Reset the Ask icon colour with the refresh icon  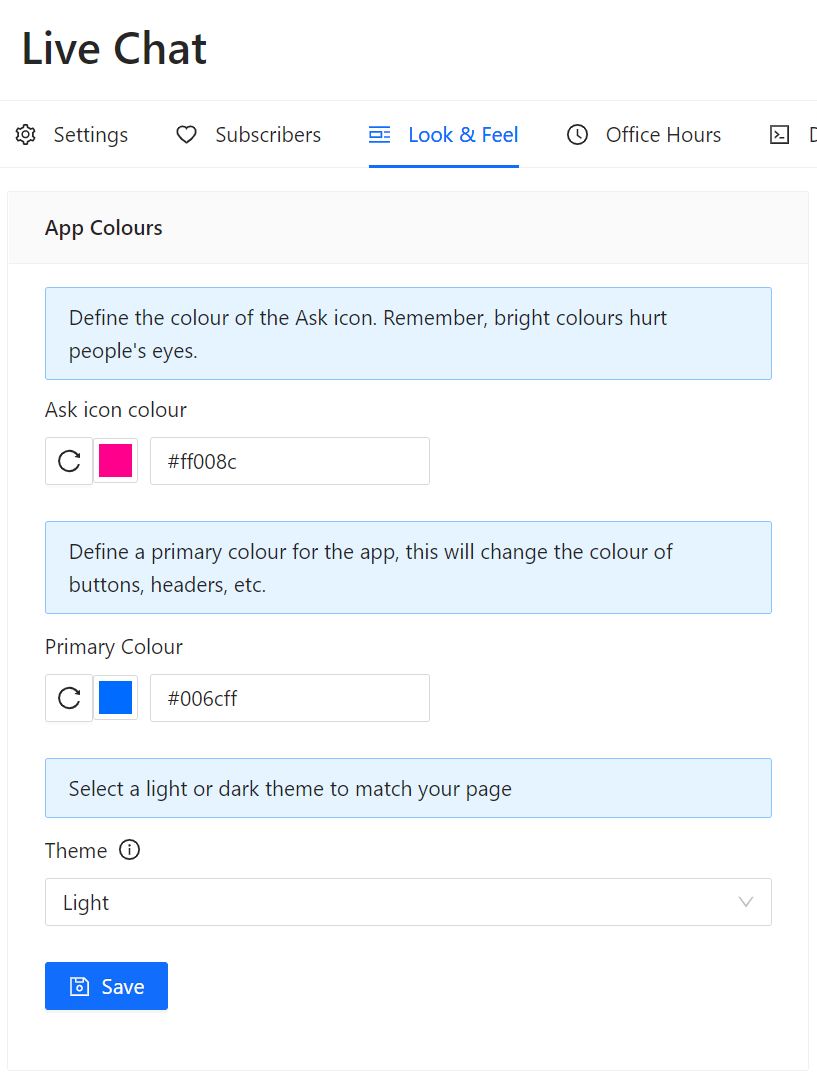click(x=68, y=461)
